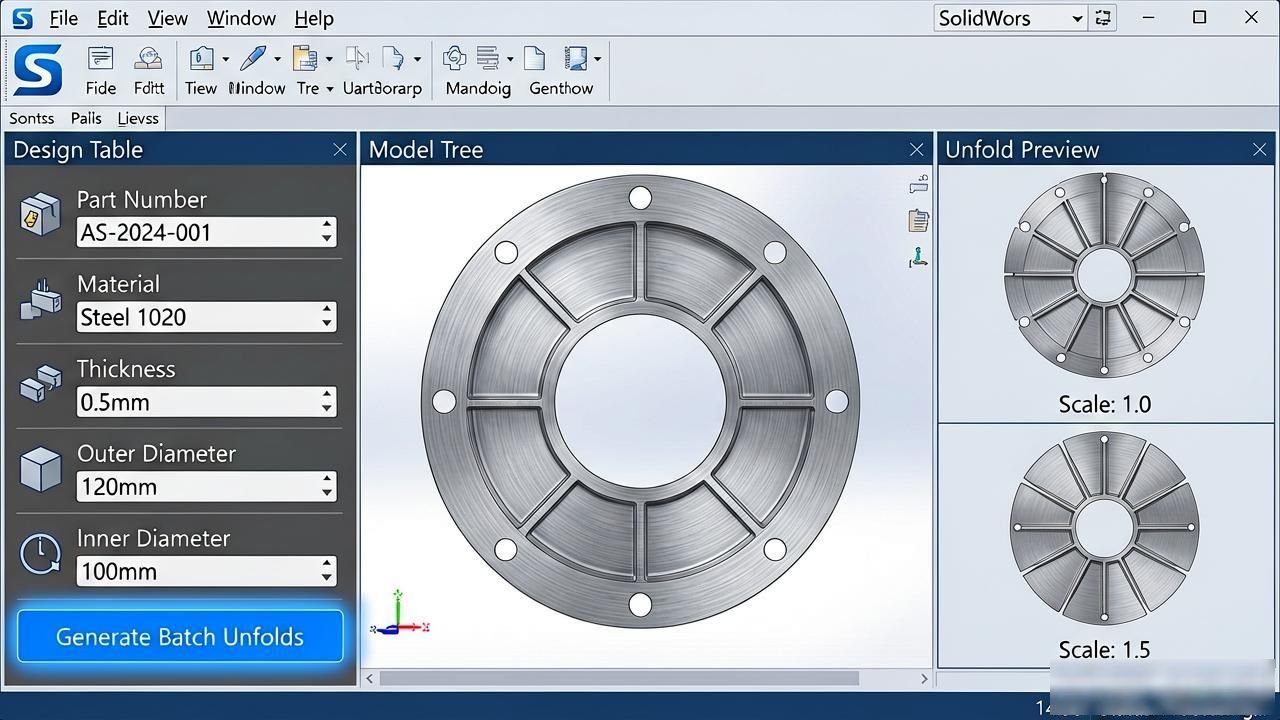Screen dimensions: 1280x720
Task: Click the Outer Diameter cube icon
Action: (x=41, y=469)
